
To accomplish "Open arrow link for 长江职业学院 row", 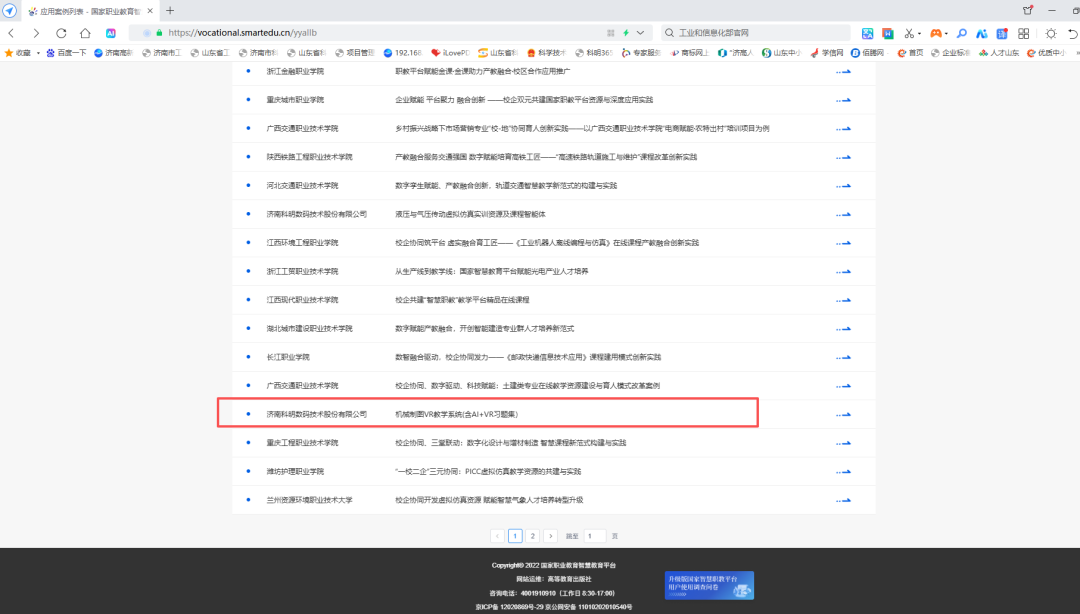I will click(844, 358).
